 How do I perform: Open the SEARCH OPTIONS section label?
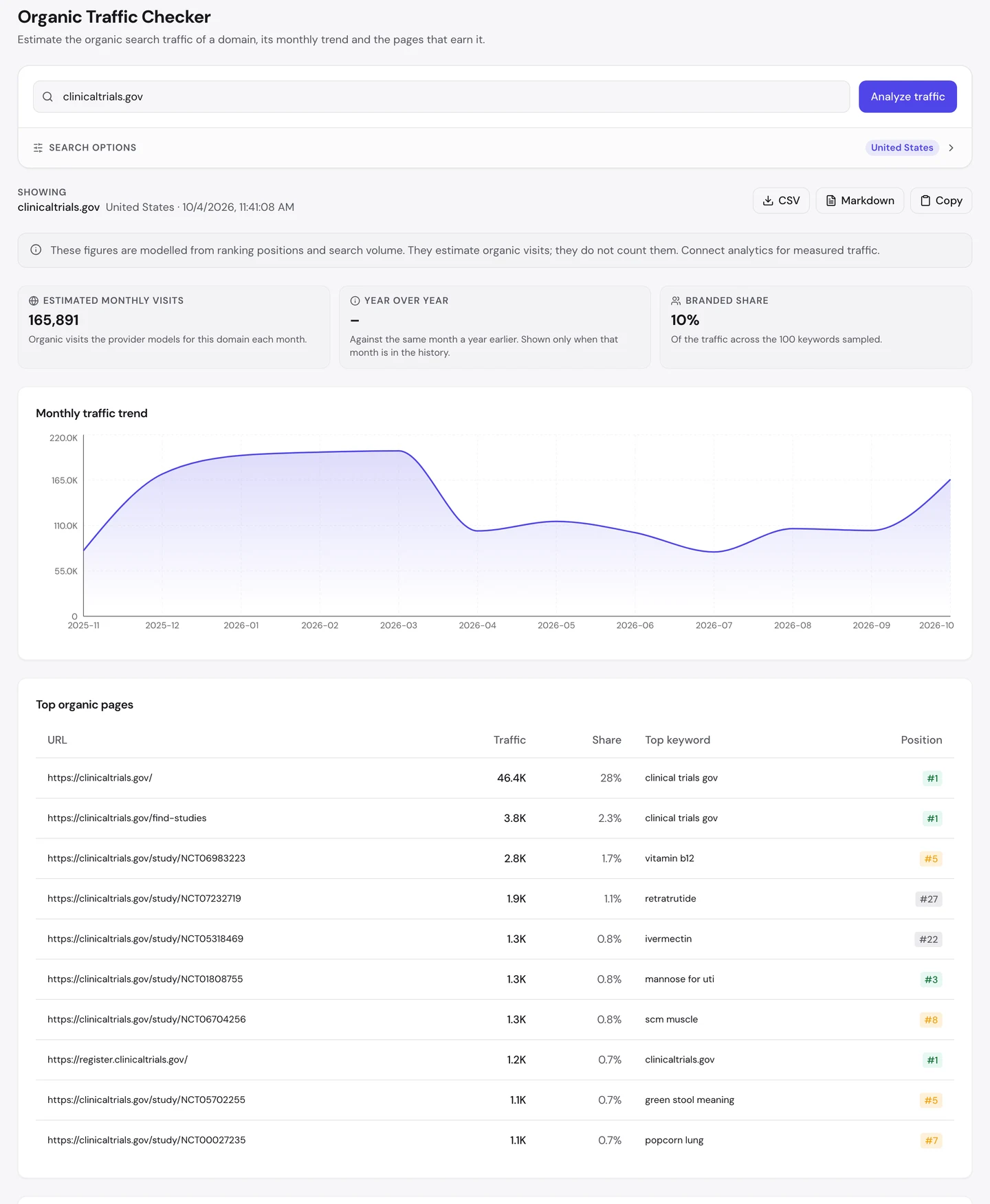pos(92,148)
